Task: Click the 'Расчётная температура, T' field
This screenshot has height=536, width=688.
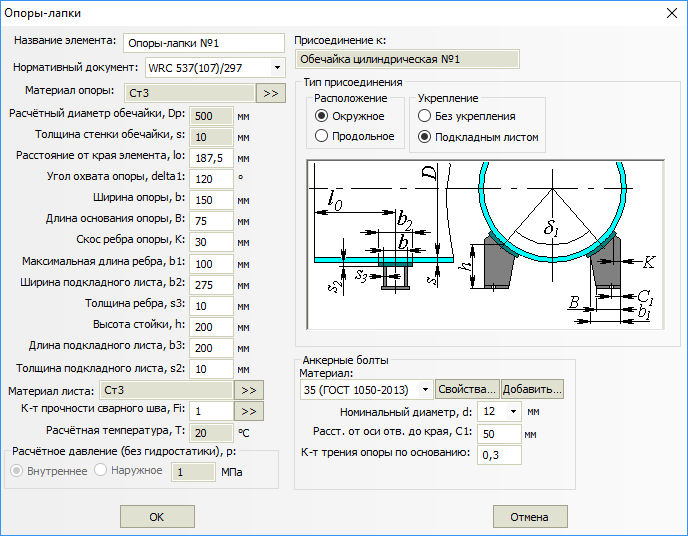Action: (x=211, y=433)
